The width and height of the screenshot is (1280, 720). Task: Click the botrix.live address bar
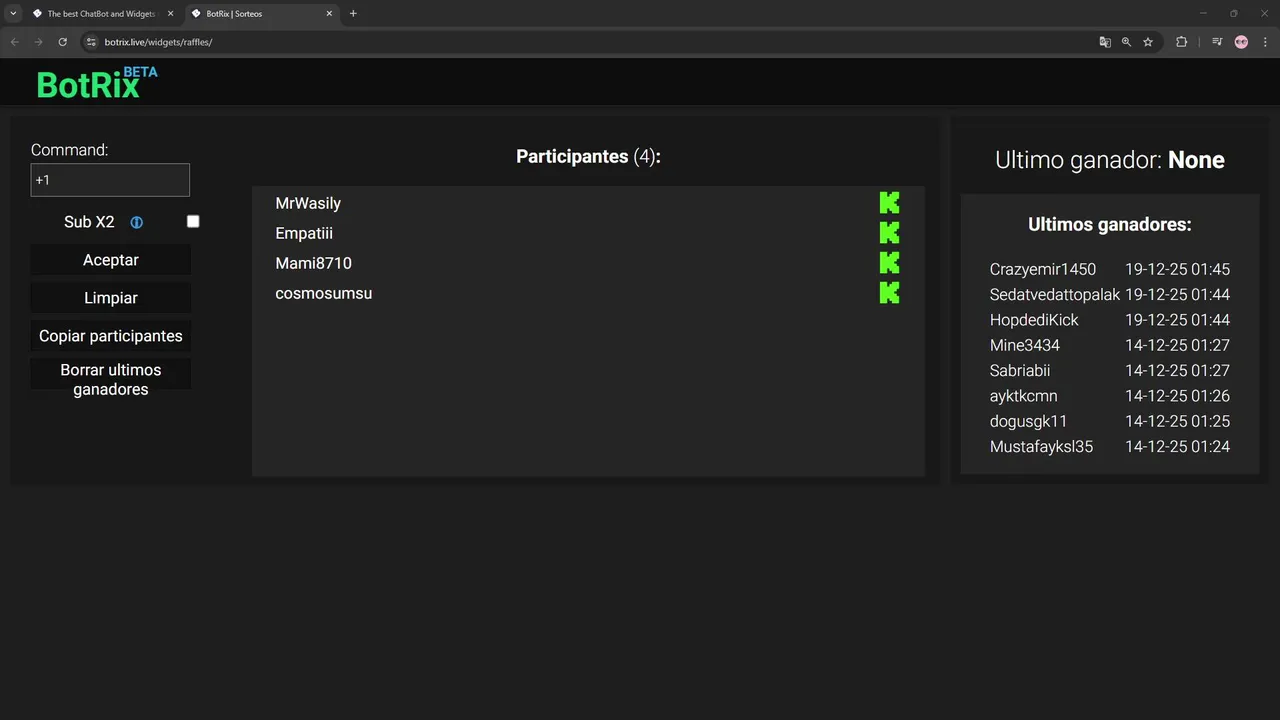[x=590, y=42]
